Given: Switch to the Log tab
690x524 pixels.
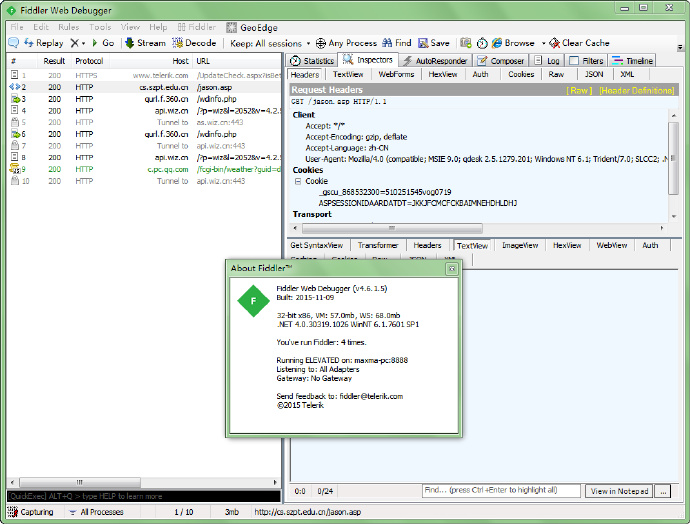Looking at the screenshot, I should [x=547, y=61].
